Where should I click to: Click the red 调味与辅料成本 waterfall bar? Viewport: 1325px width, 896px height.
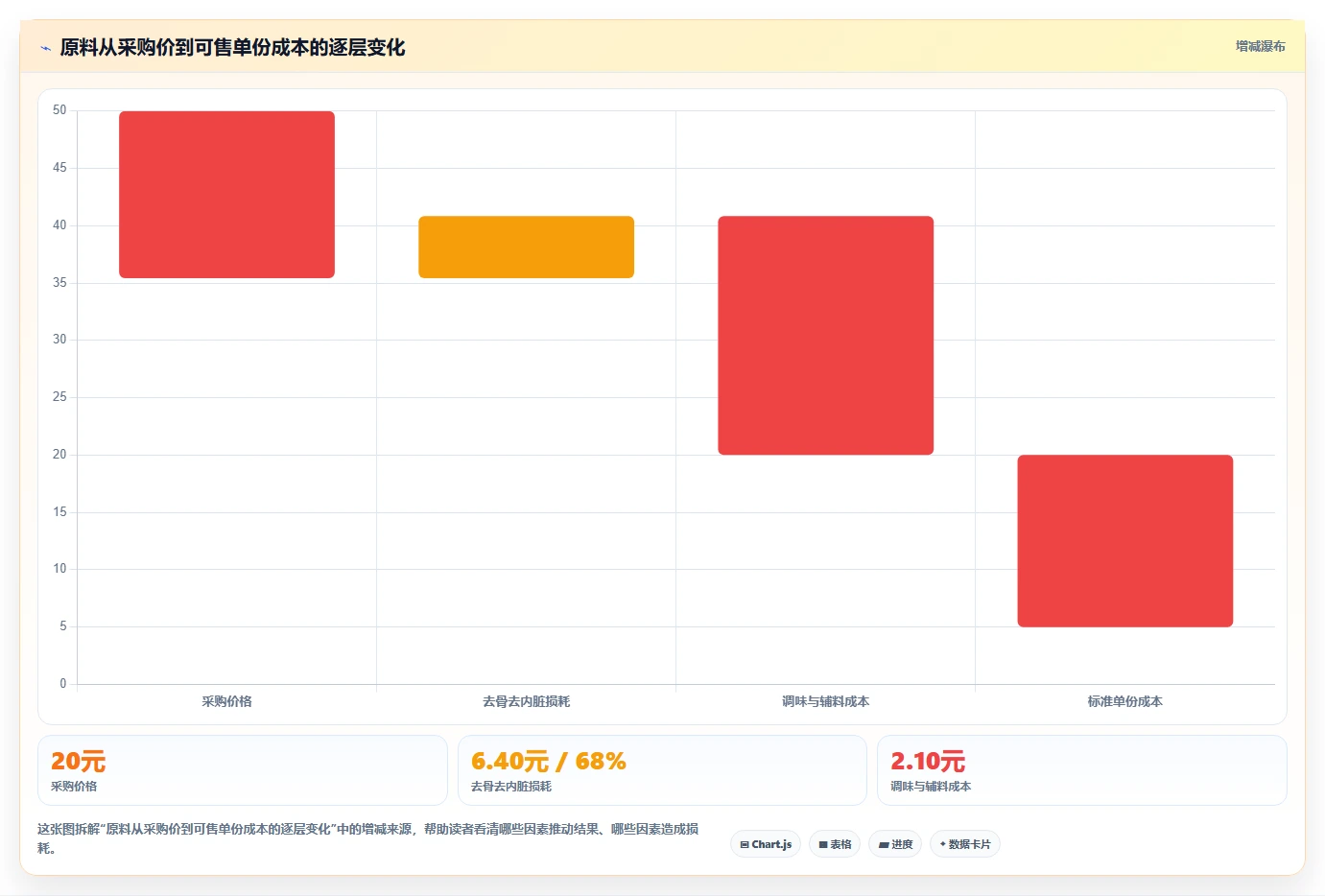pos(825,335)
